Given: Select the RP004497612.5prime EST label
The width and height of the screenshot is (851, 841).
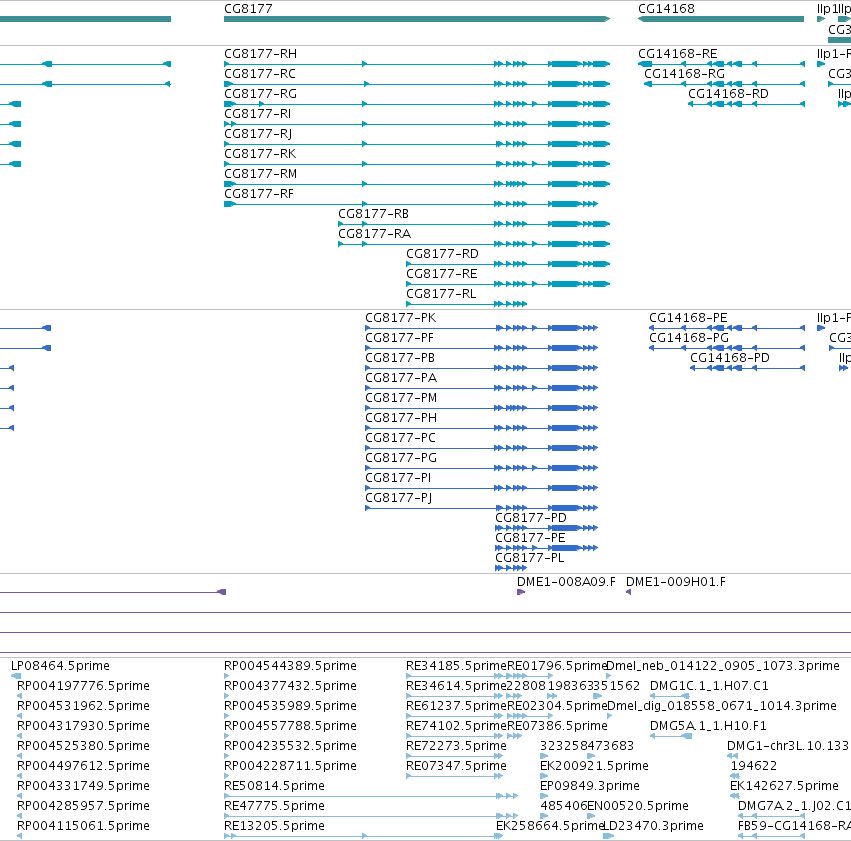Looking at the screenshot, I should coord(83,766).
